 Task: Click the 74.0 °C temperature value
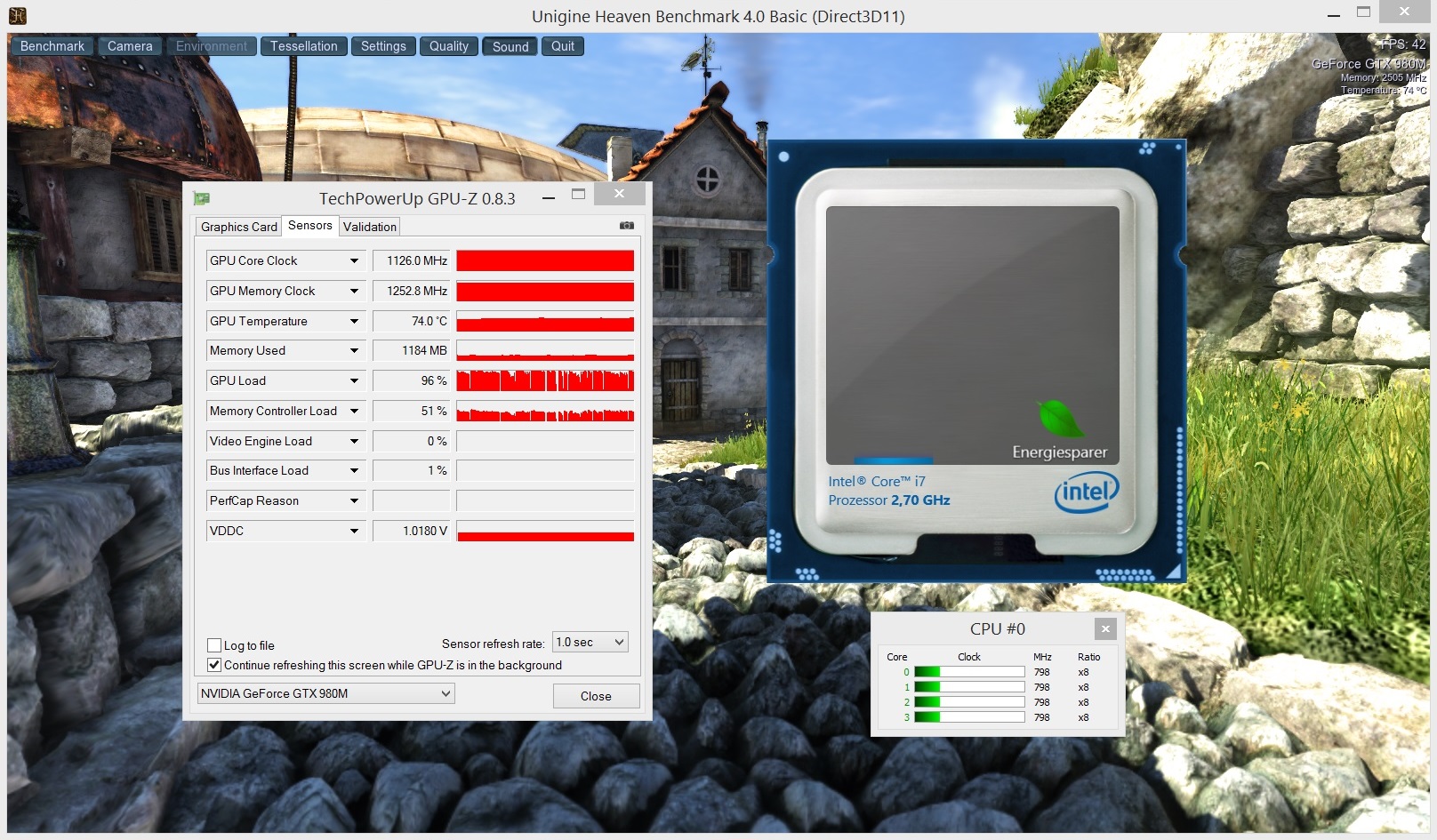click(412, 321)
